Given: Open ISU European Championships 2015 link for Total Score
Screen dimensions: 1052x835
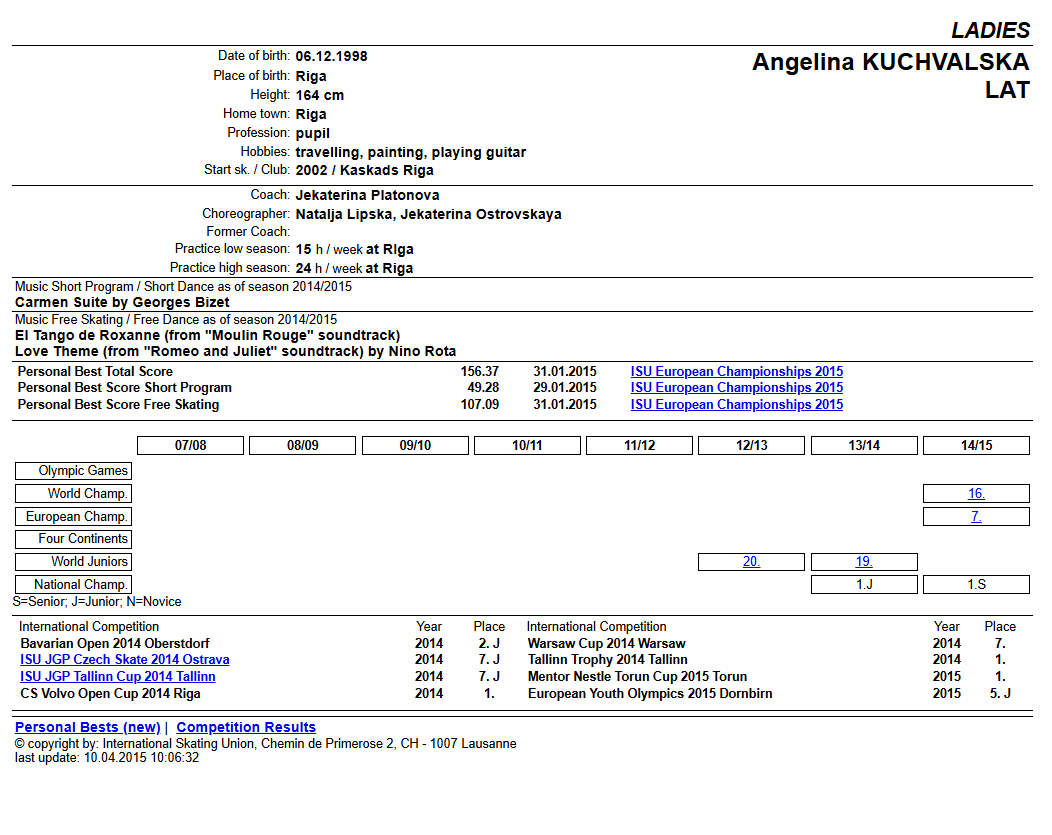Looking at the screenshot, I should click(736, 372).
